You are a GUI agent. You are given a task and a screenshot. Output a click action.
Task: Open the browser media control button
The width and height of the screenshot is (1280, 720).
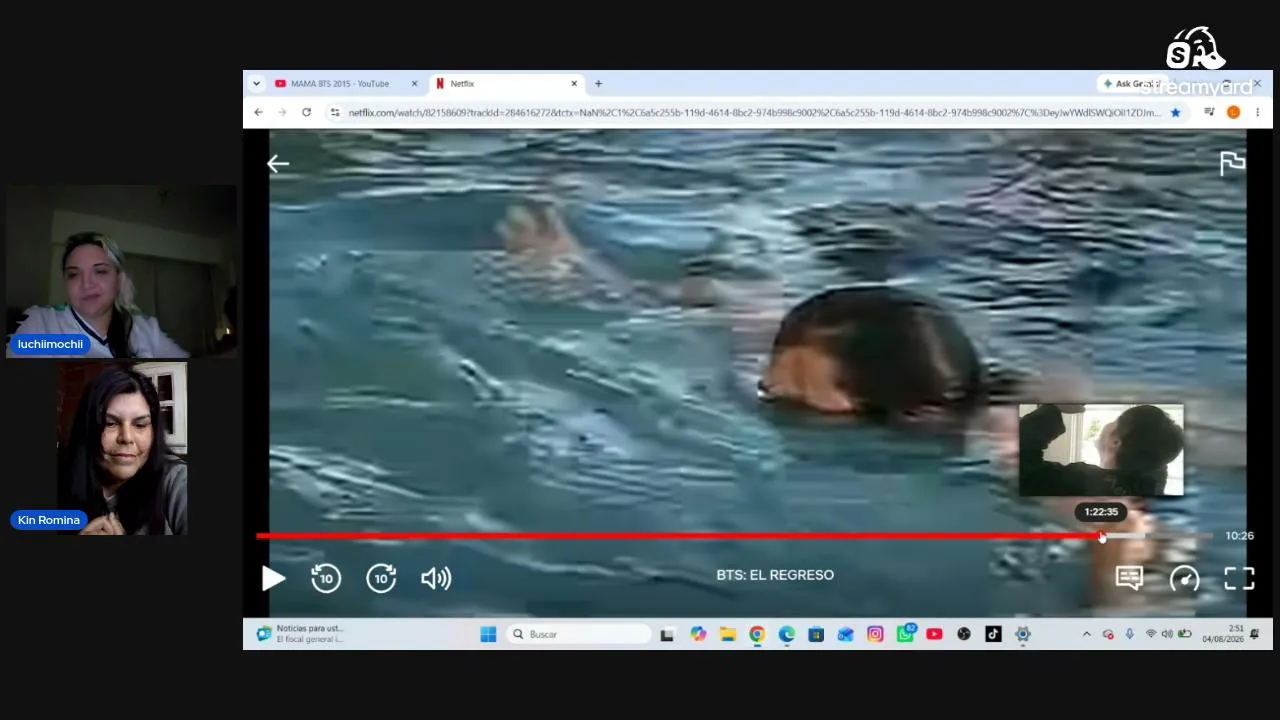click(1209, 112)
